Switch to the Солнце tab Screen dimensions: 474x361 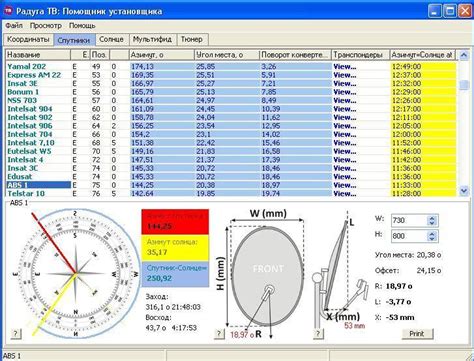point(111,39)
